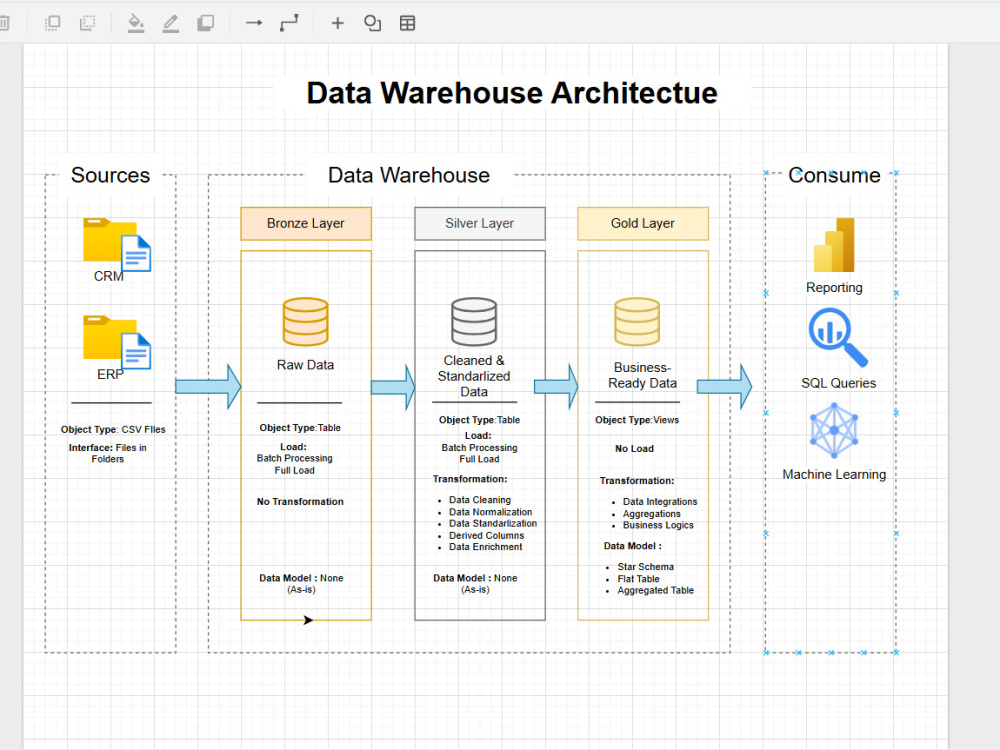Select the arrow from Bronze to Silver
Viewport: 1000px width, 750px height.
point(393,387)
